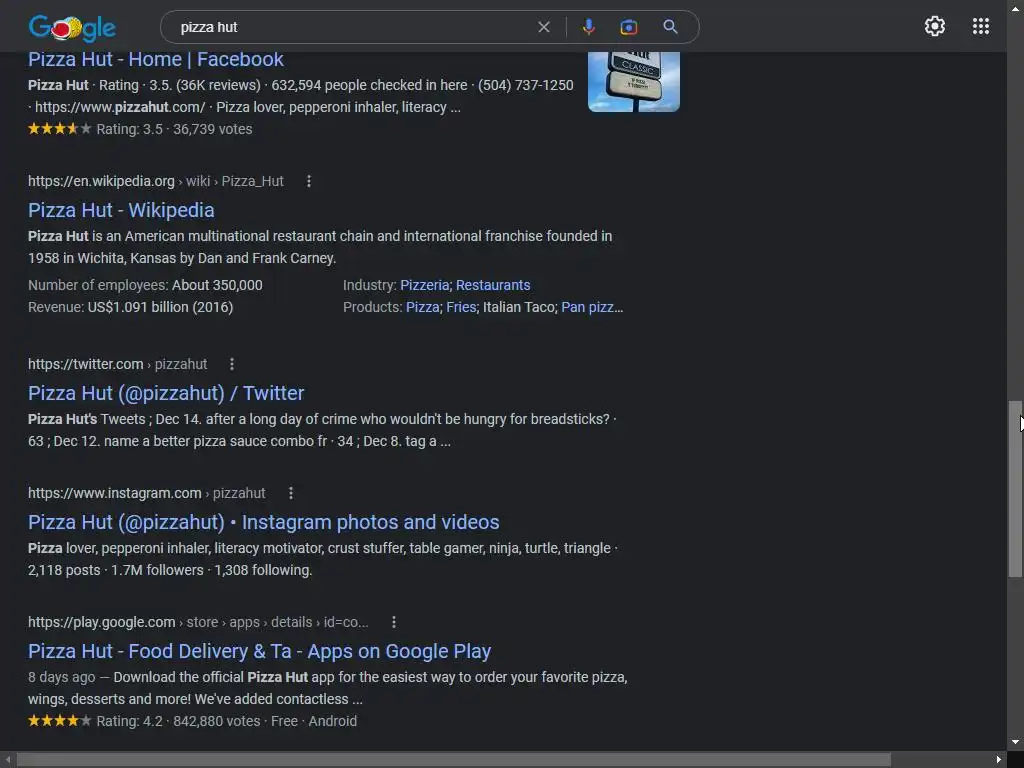Viewport: 1024px width, 768px height.
Task: Follow the Fries product link
Action: tap(461, 307)
